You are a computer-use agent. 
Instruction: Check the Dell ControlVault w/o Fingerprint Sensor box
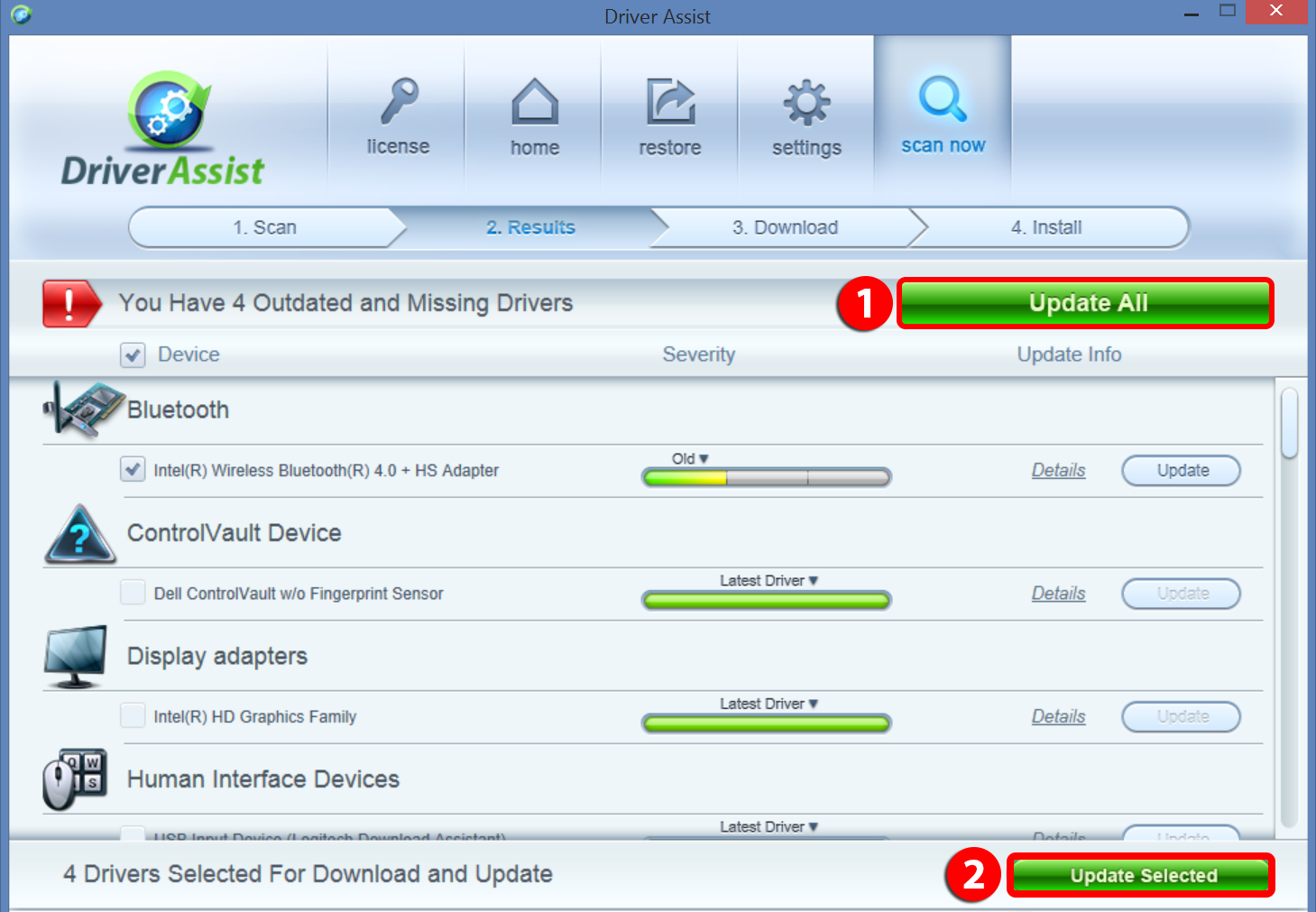click(x=133, y=593)
